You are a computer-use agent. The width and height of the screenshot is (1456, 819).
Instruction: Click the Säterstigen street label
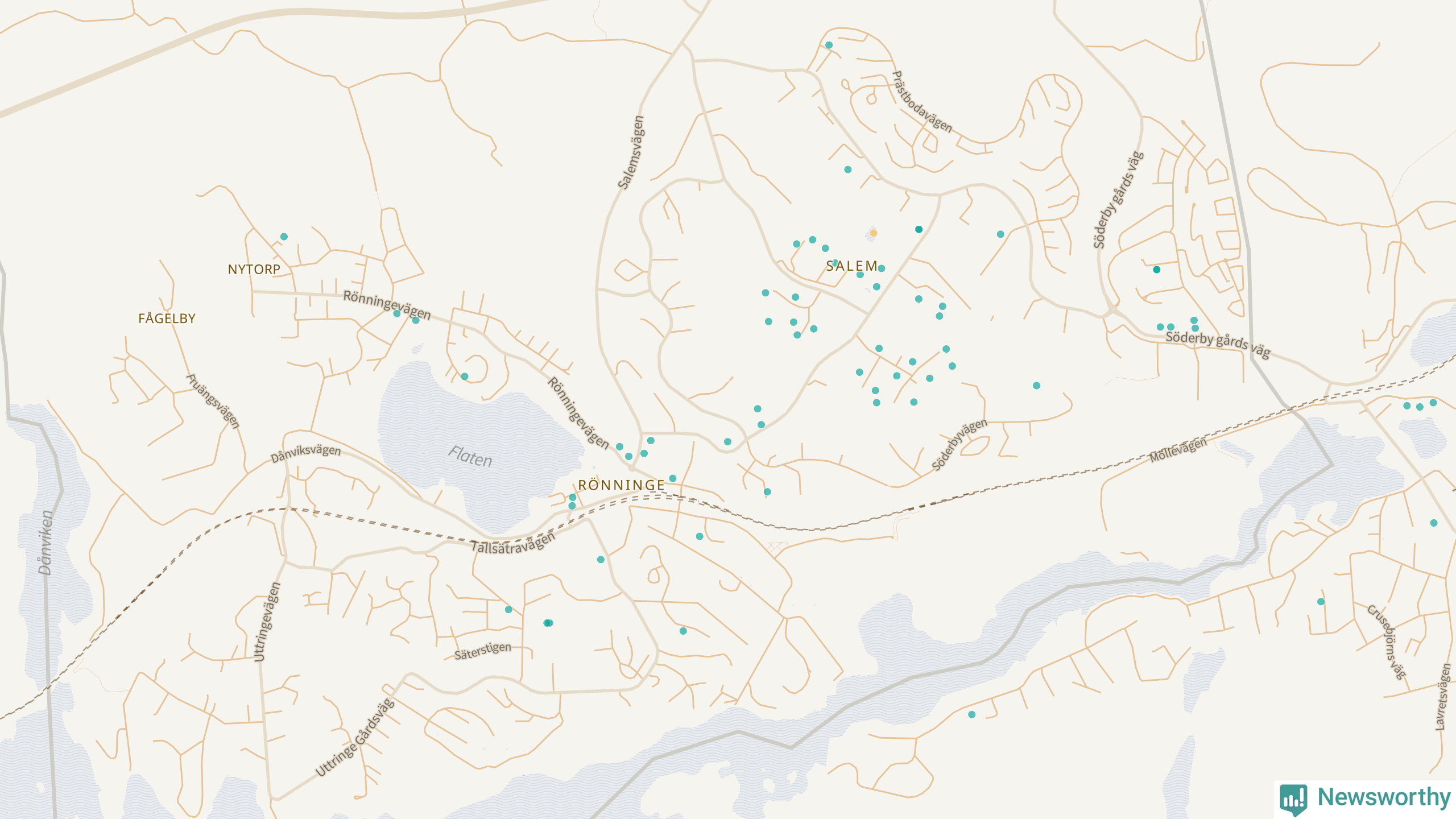[482, 651]
